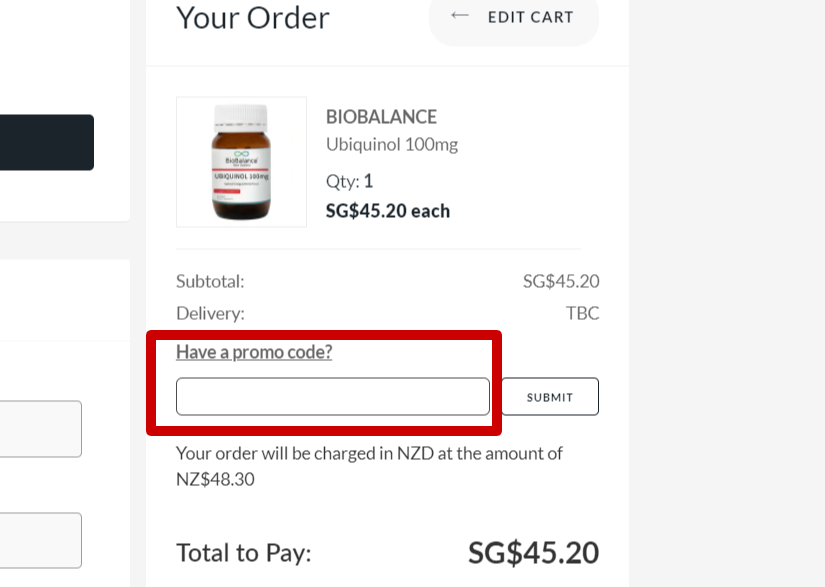
Task: Click the dark button in the left panel
Action: [47, 143]
